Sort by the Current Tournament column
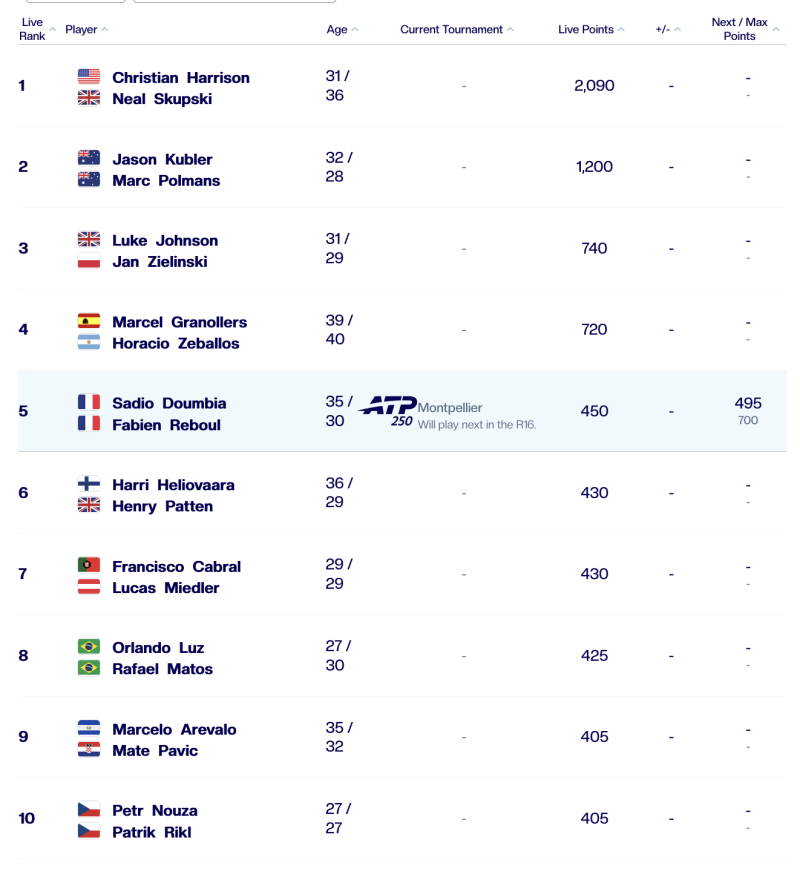Viewport: 800px width, 869px height. point(457,30)
